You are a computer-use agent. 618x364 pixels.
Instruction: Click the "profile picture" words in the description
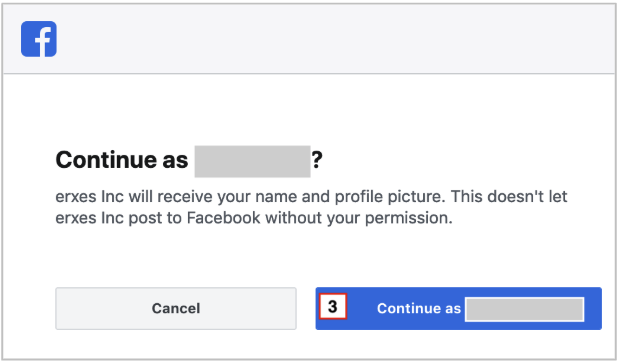point(389,197)
